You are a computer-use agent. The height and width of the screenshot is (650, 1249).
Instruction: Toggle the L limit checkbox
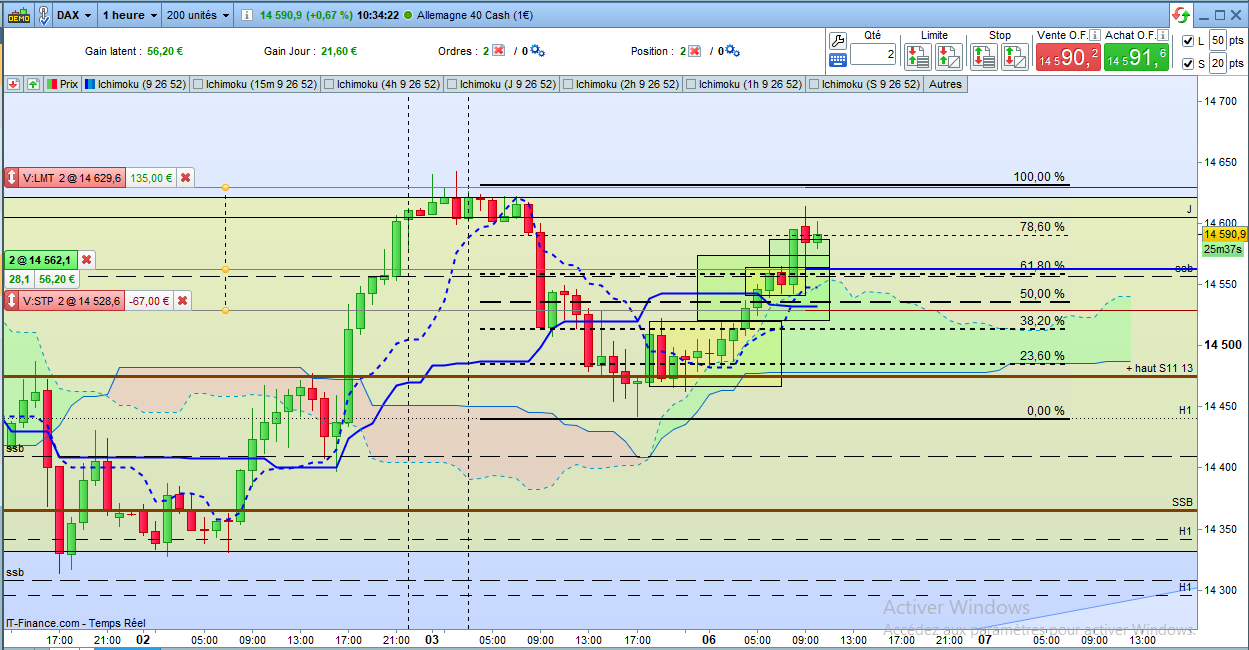(x=1187, y=41)
